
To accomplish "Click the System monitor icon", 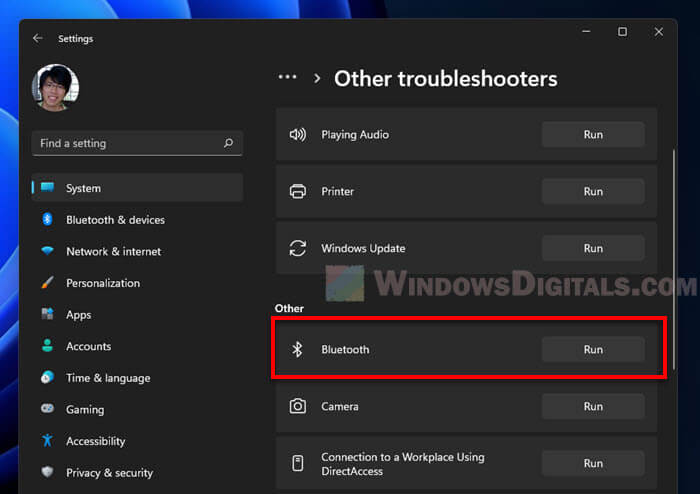I will tap(47, 187).
